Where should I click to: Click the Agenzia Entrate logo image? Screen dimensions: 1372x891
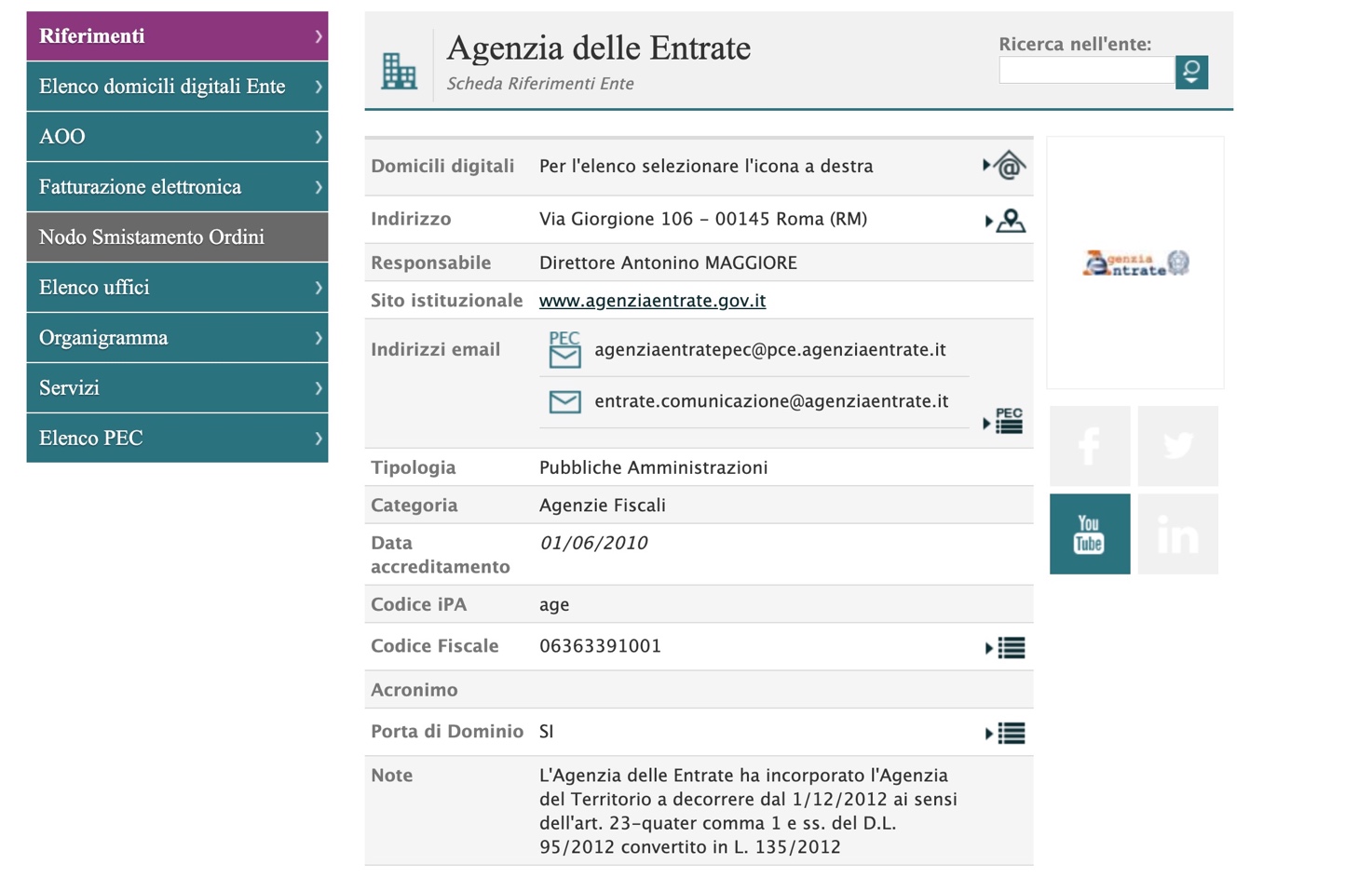(x=1135, y=263)
